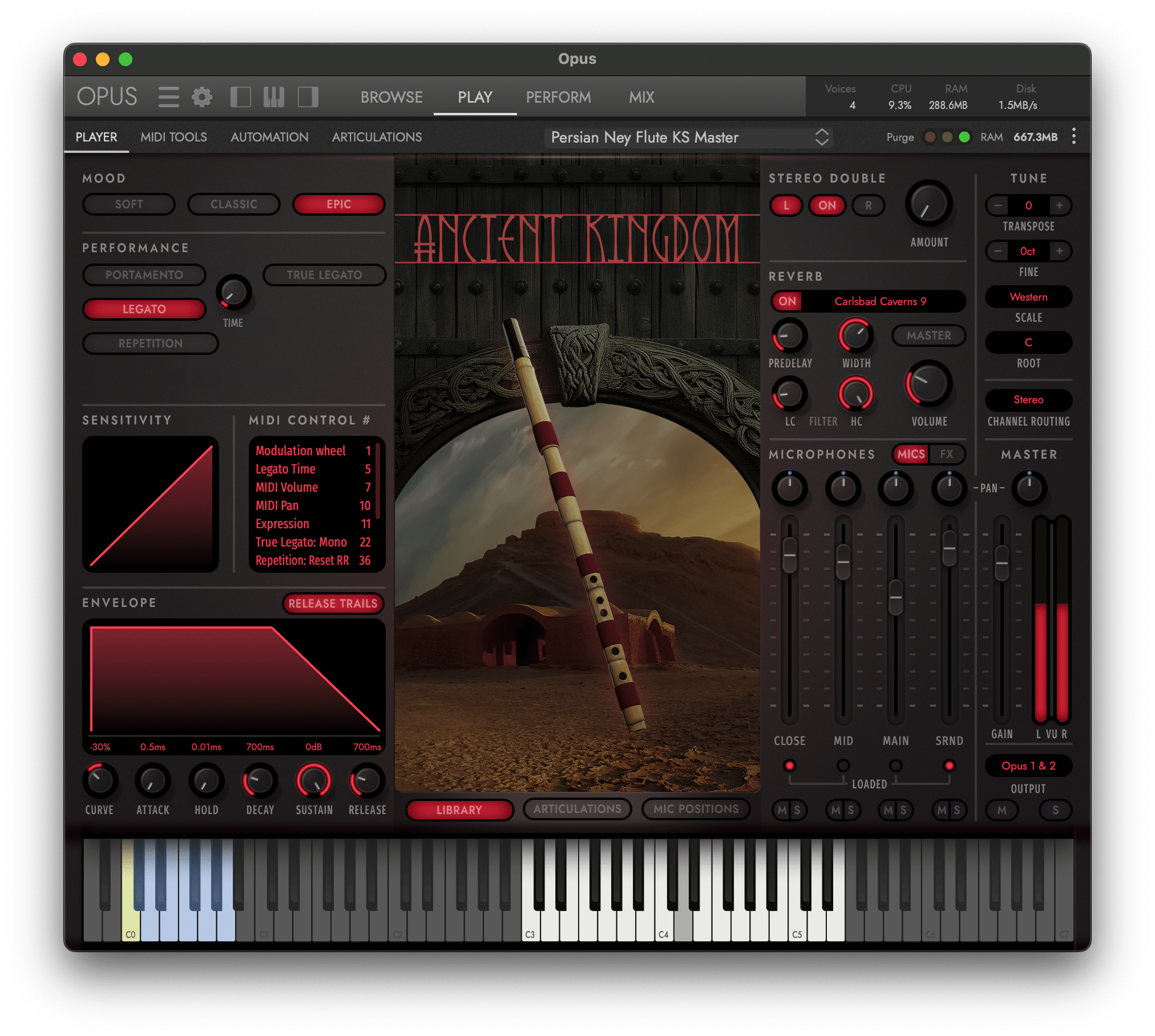Toggle Stereo Double ON button
This screenshot has height=1036, width=1155.
pyautogui.click(x=827, y=205)
